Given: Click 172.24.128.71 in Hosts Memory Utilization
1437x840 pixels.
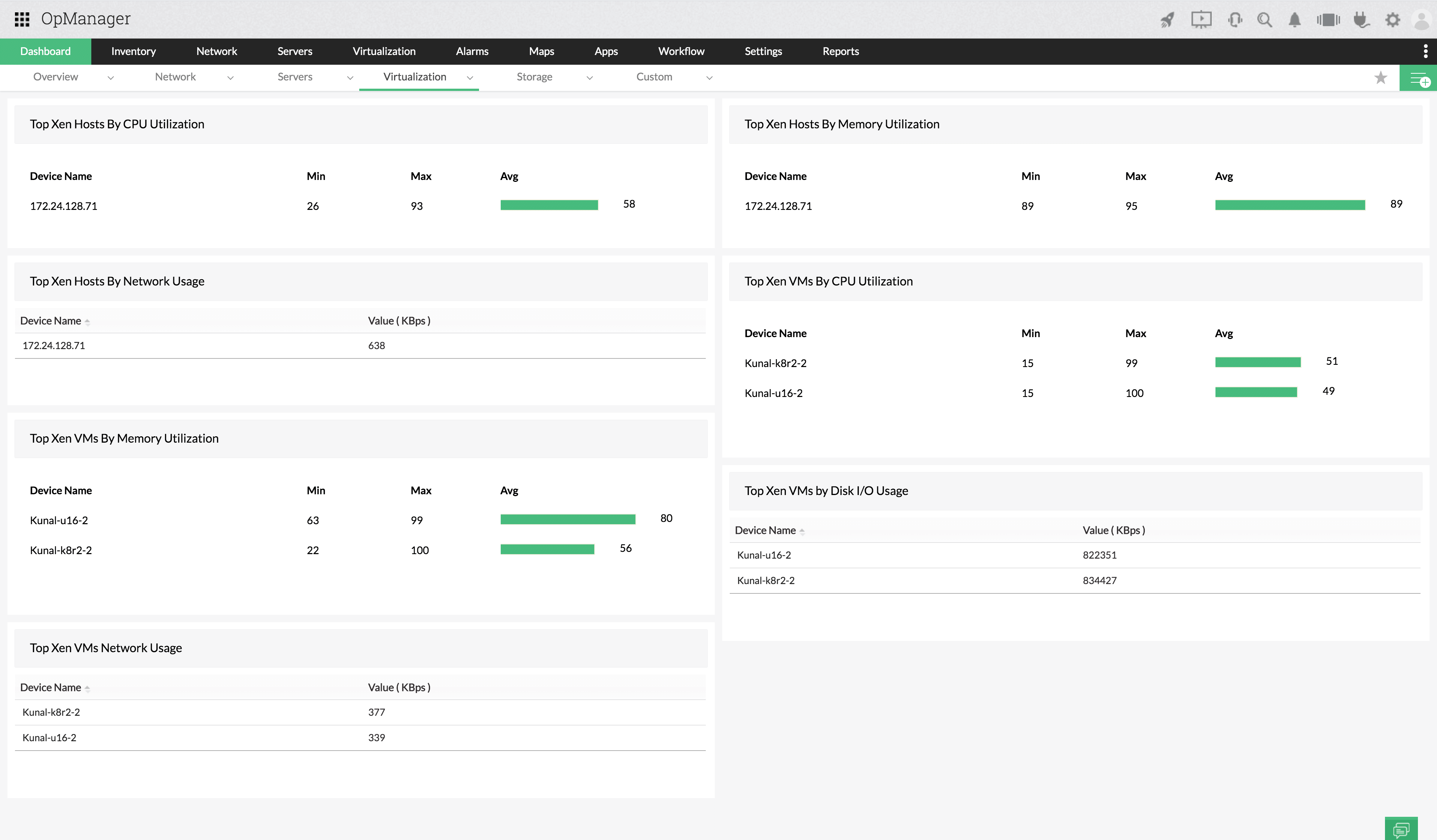Looking at the screenshot, I should pos(778,207).
